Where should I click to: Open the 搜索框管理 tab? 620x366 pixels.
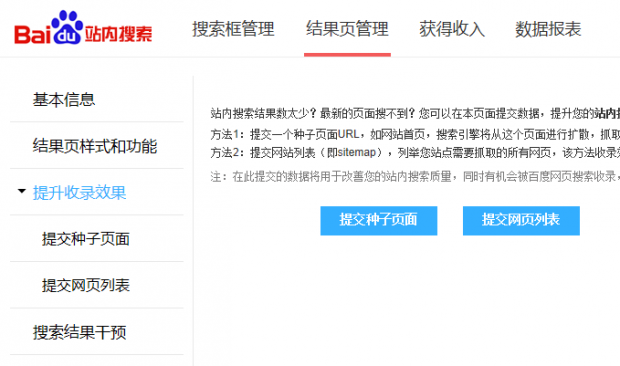233,29
